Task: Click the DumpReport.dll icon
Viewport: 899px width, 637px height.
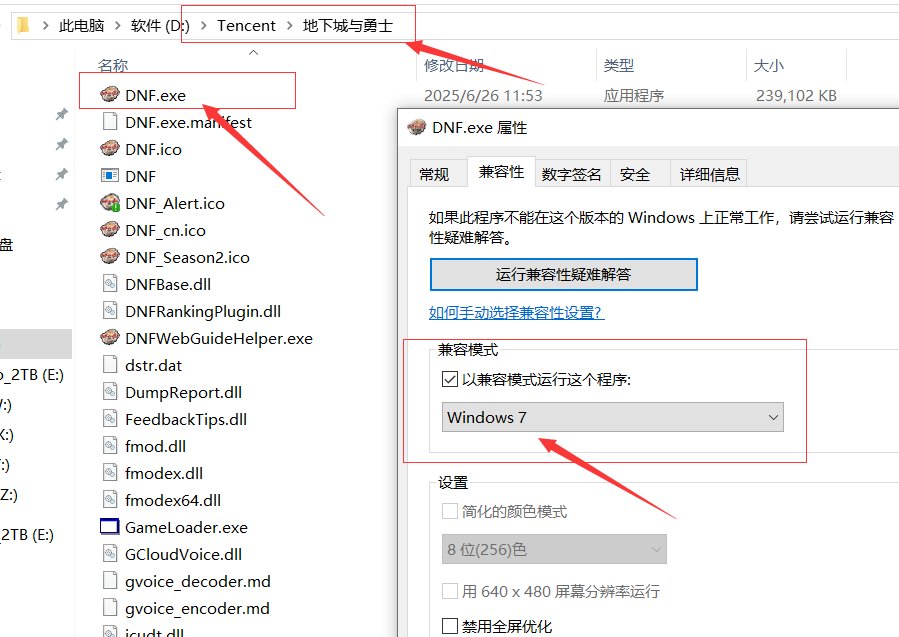Action: coord(110,391)
